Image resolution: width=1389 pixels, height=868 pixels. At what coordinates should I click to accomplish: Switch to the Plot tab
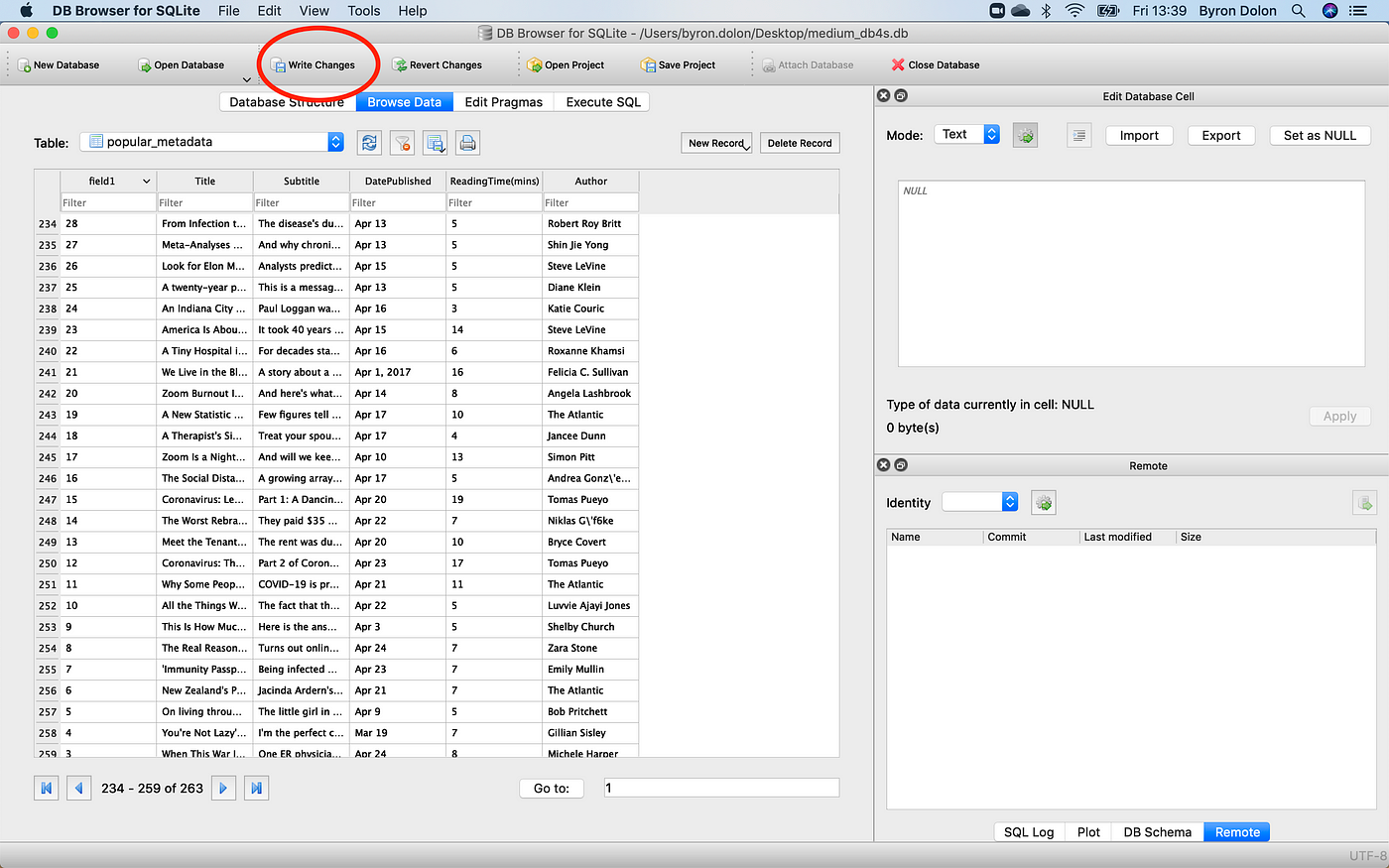(1088, 832)
